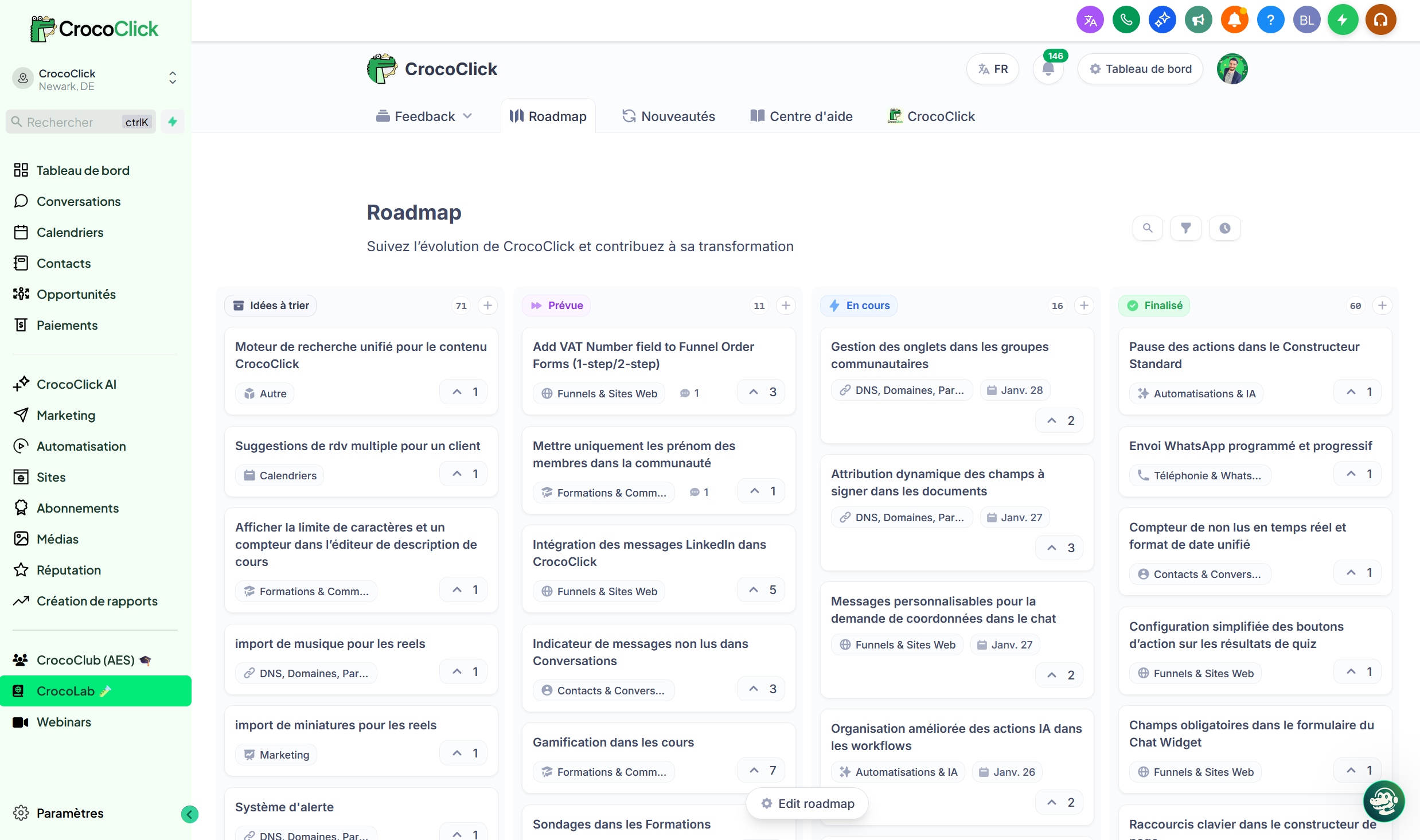The width and height of the screenshot is (1420, 840).
Task: Click the Edit roadmap button
Action: click(x=807, y=804)
